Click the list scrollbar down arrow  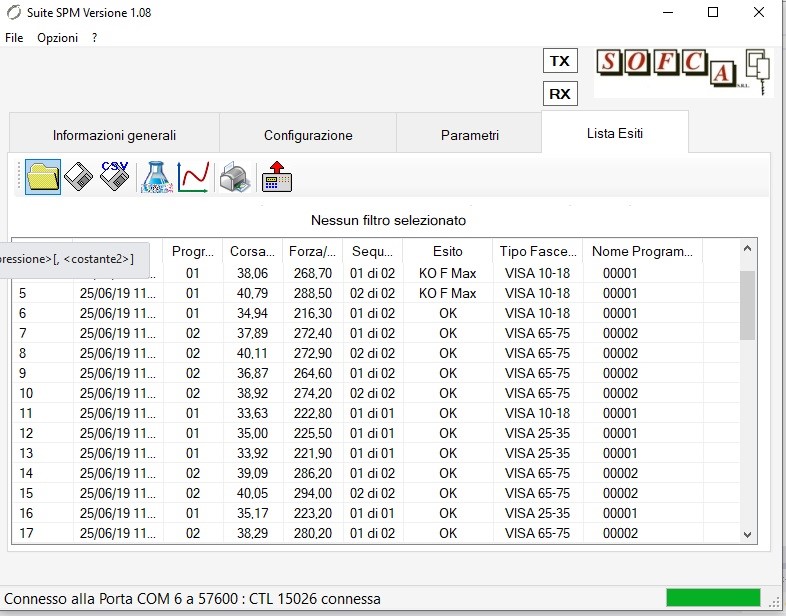pyautogui.click(x=747, y=535)
